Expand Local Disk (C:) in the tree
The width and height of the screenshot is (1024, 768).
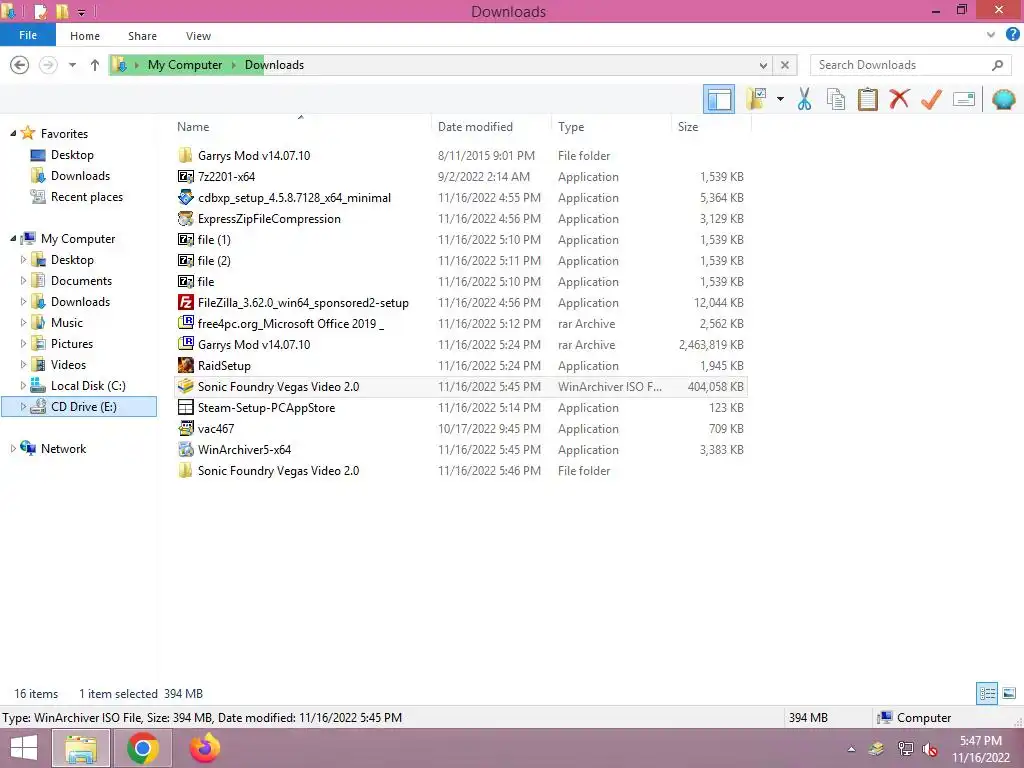tap(24, 385)
